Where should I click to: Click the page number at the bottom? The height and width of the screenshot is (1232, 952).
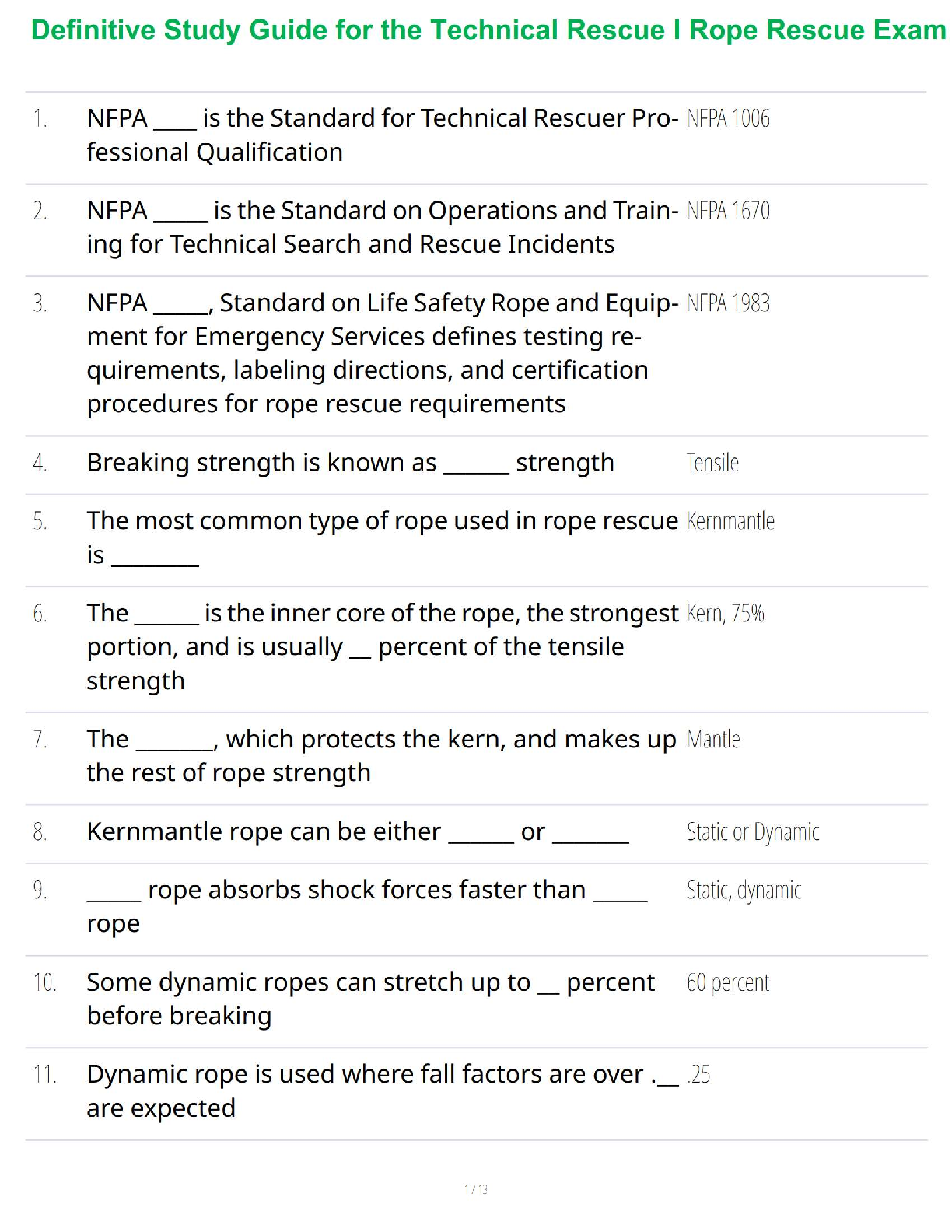[x=475, y=1188]
